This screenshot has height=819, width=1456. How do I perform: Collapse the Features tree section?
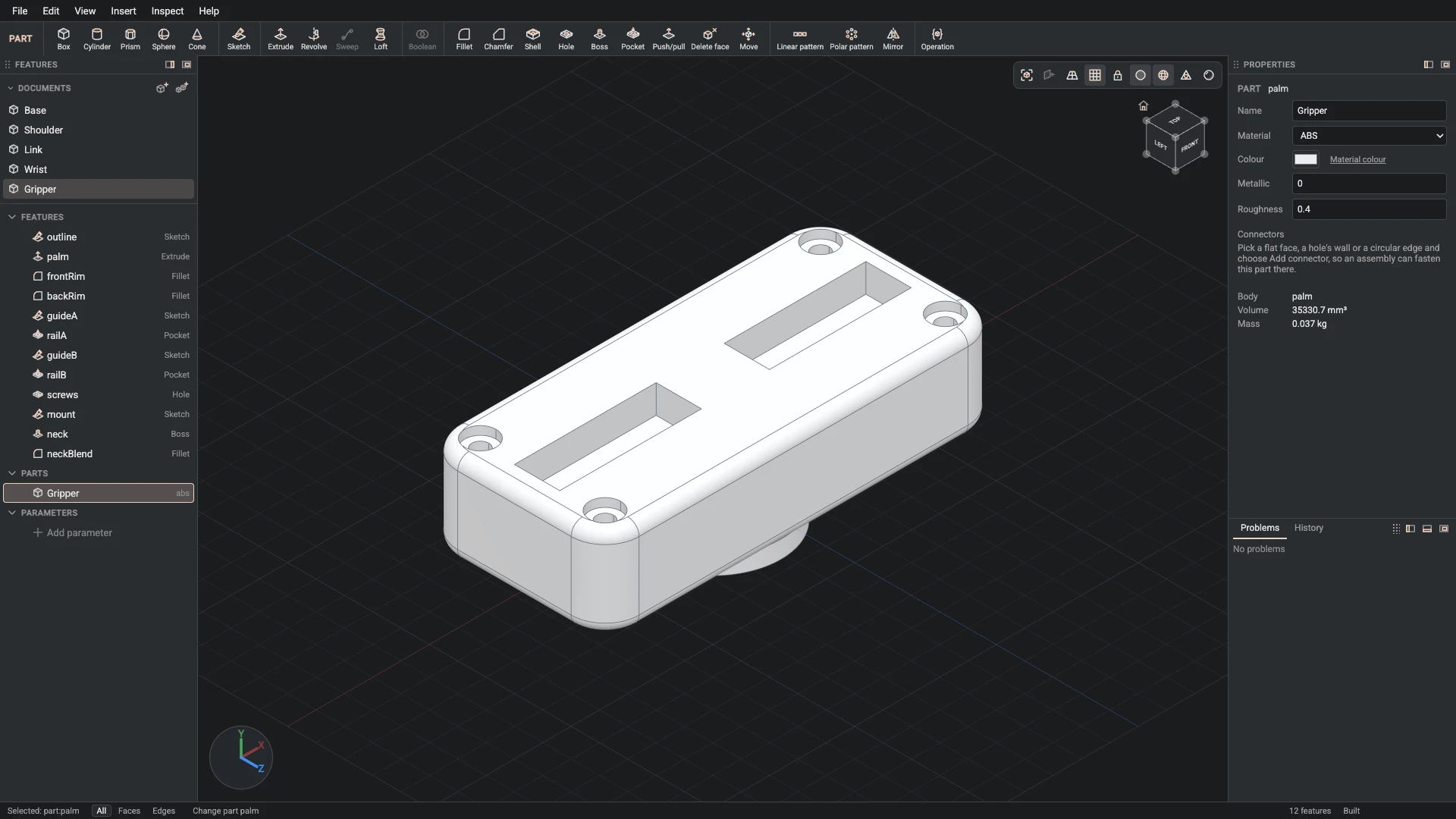[x=12, y=217]
